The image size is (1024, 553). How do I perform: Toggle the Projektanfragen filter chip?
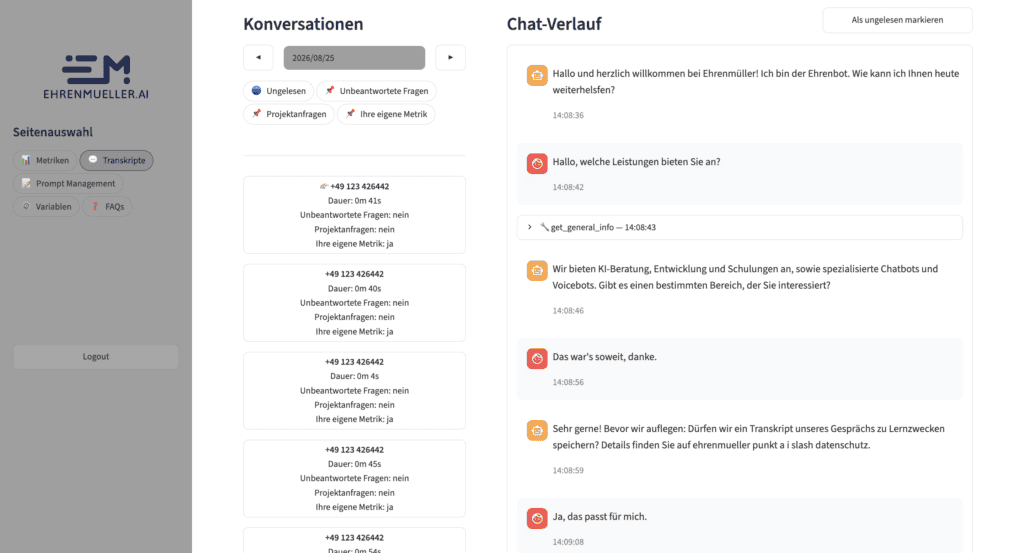pos(289,114)
